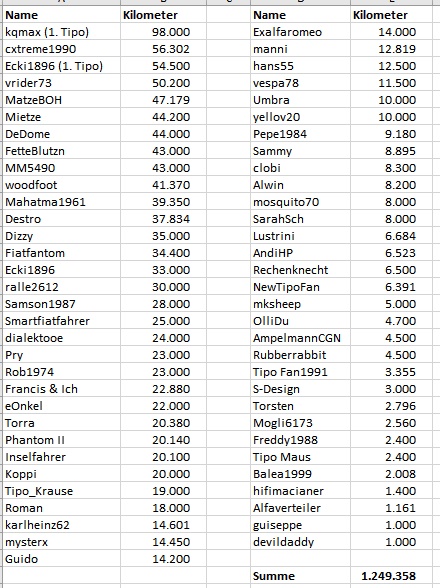Select the value 14.200 cell
This screenshot has width=440, height=588.
point(163,559)
